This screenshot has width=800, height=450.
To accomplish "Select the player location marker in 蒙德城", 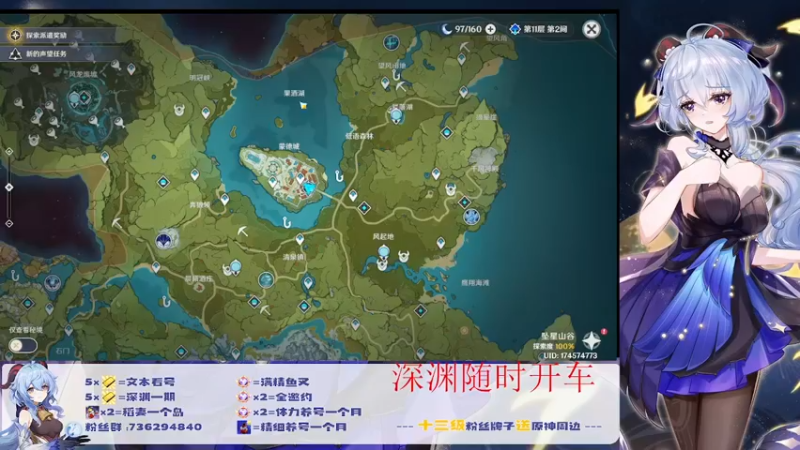I will (x=309, y=189).
